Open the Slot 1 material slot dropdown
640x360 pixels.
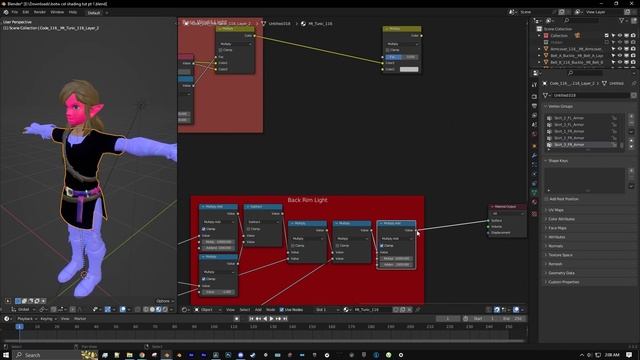(327, 310)
